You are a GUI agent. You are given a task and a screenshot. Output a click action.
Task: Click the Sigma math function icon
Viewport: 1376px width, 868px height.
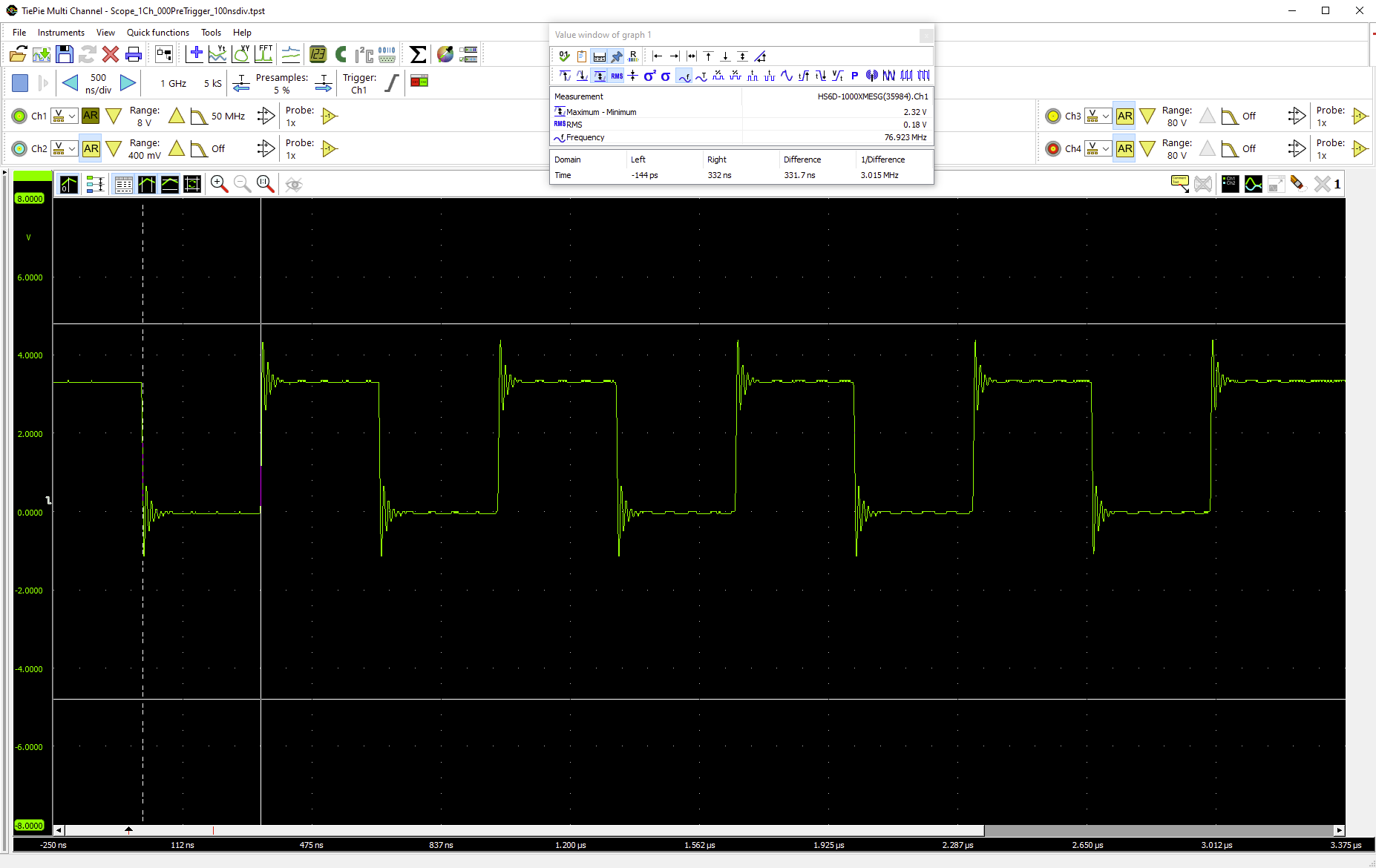[x=418, y=54]
